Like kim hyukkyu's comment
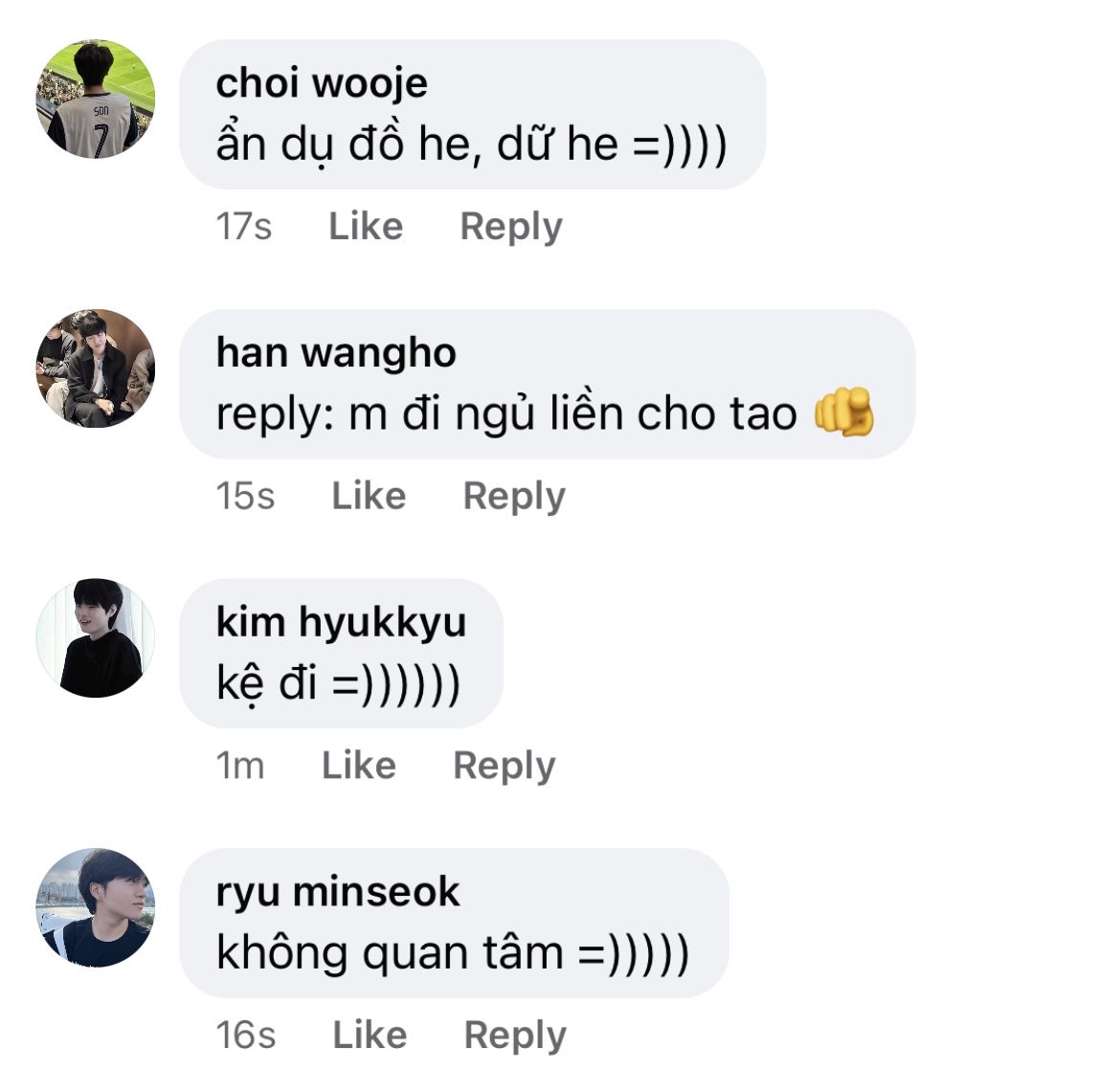The height and width of the screenshot is (1070, 1120). click(359, 766)
